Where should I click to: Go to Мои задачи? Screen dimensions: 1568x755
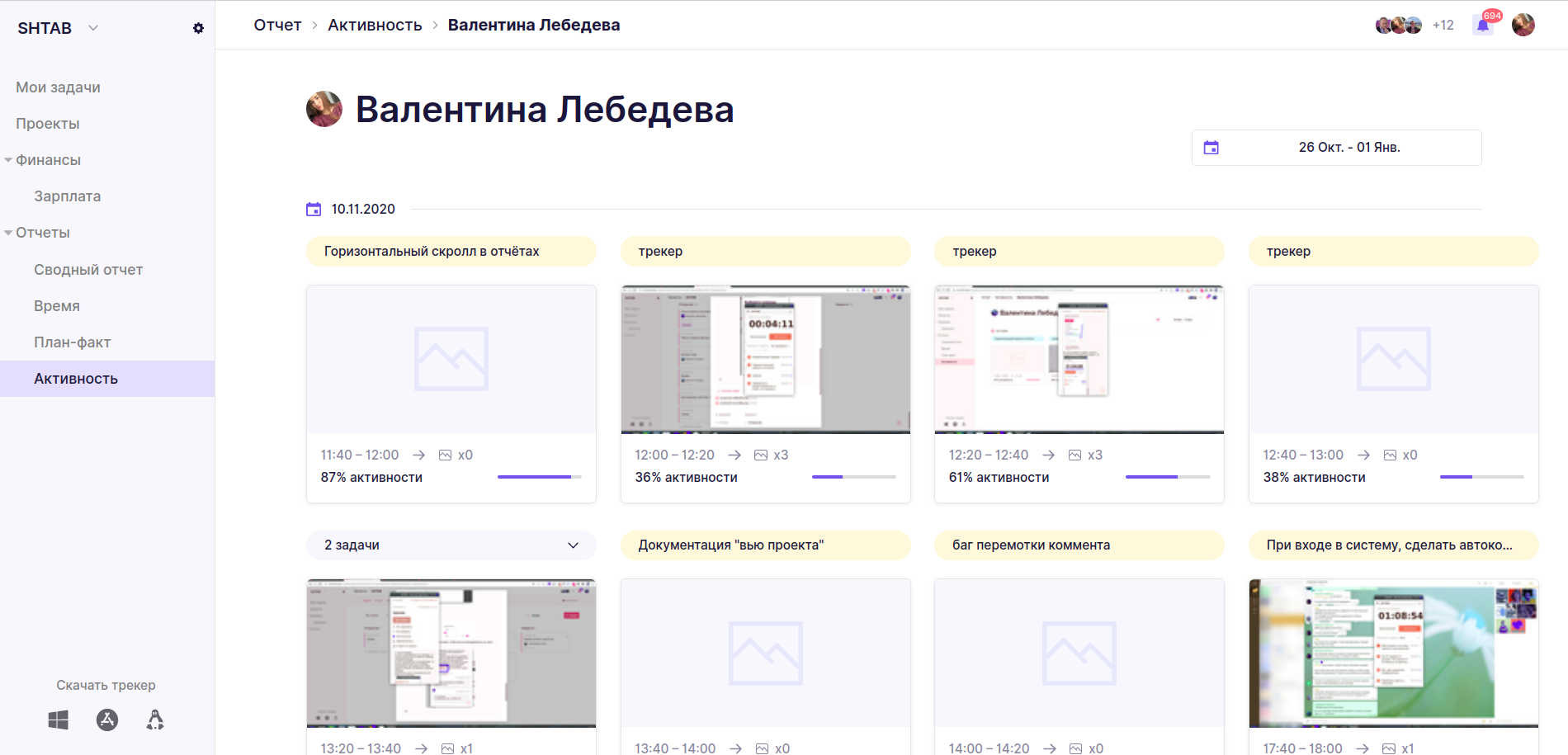click(58, 87)
